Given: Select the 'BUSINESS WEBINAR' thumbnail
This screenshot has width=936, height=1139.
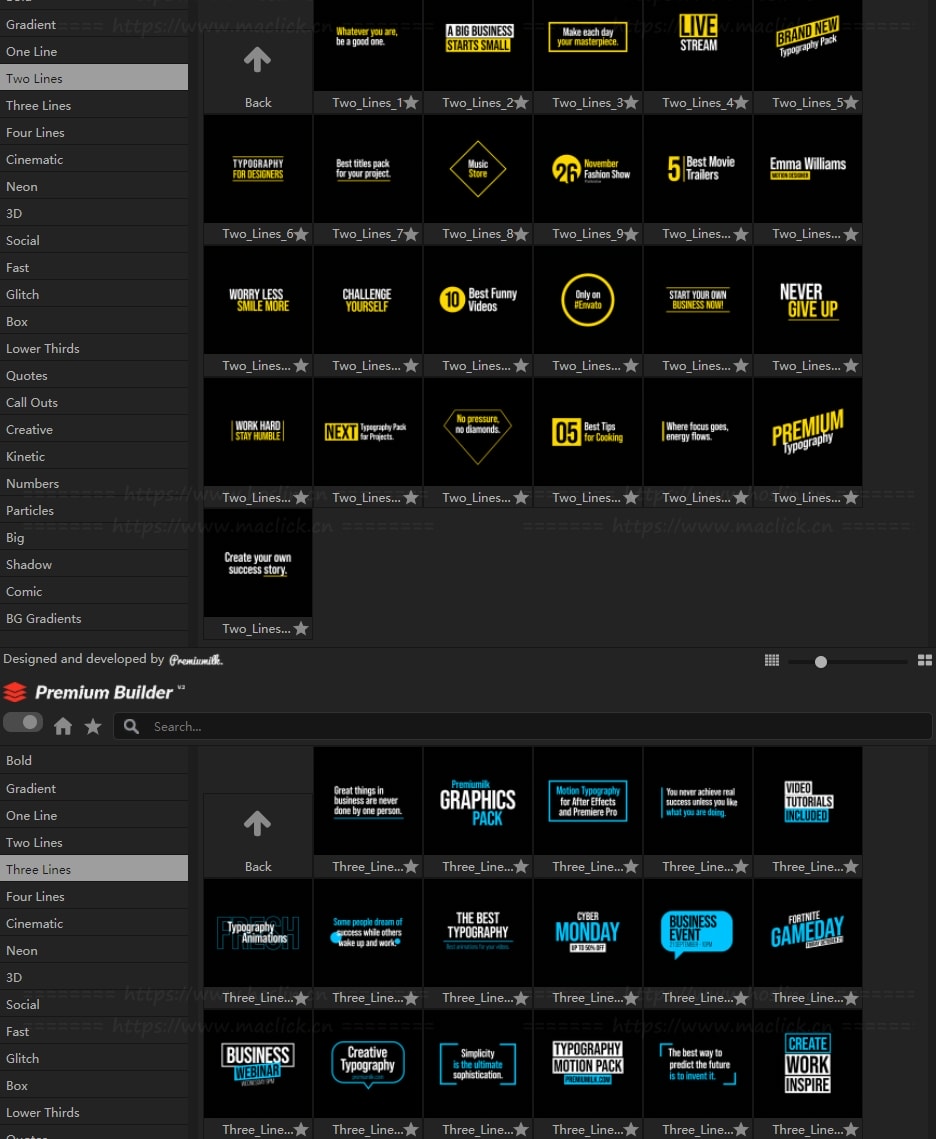Looking at the screenshot, I should pyautogui.click(x=258, y=1064).
